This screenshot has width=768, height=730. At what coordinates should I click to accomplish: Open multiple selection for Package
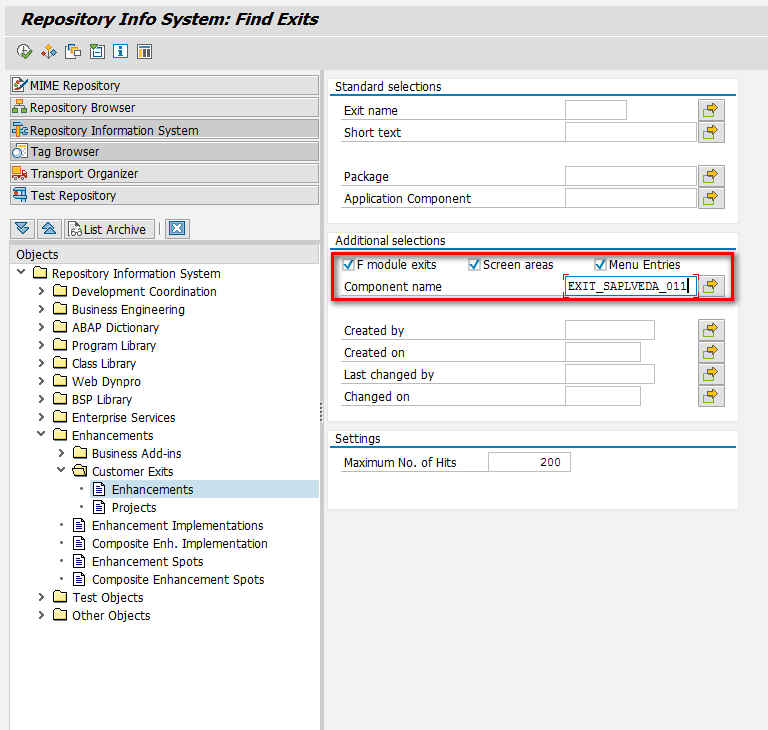tap(711, 176)
